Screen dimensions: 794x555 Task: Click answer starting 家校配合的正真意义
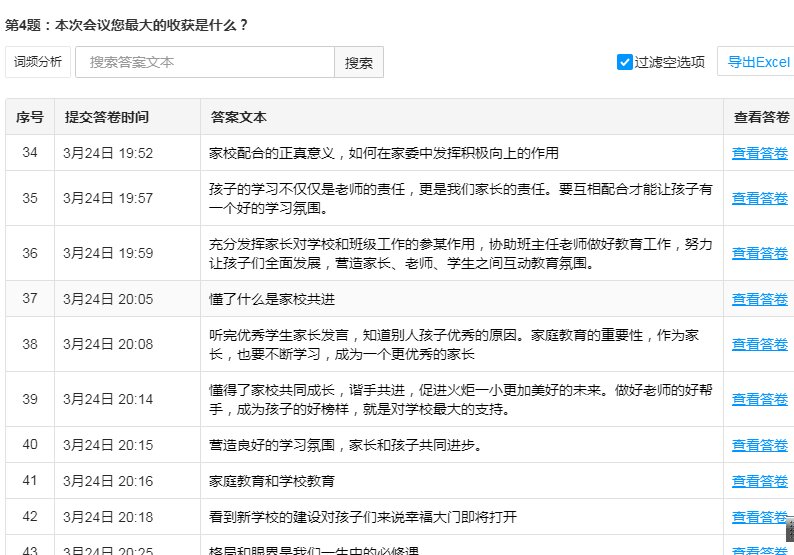384,153
